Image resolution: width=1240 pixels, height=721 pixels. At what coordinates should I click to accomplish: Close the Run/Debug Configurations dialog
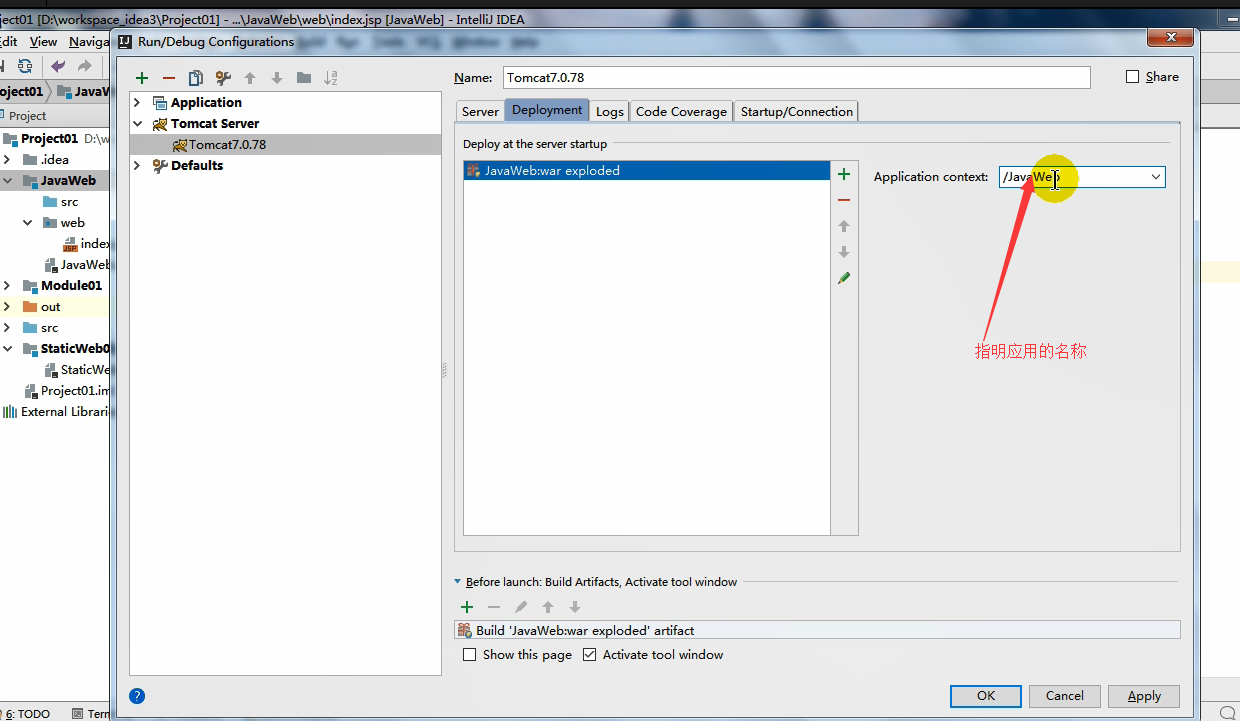coord(1171,38)
